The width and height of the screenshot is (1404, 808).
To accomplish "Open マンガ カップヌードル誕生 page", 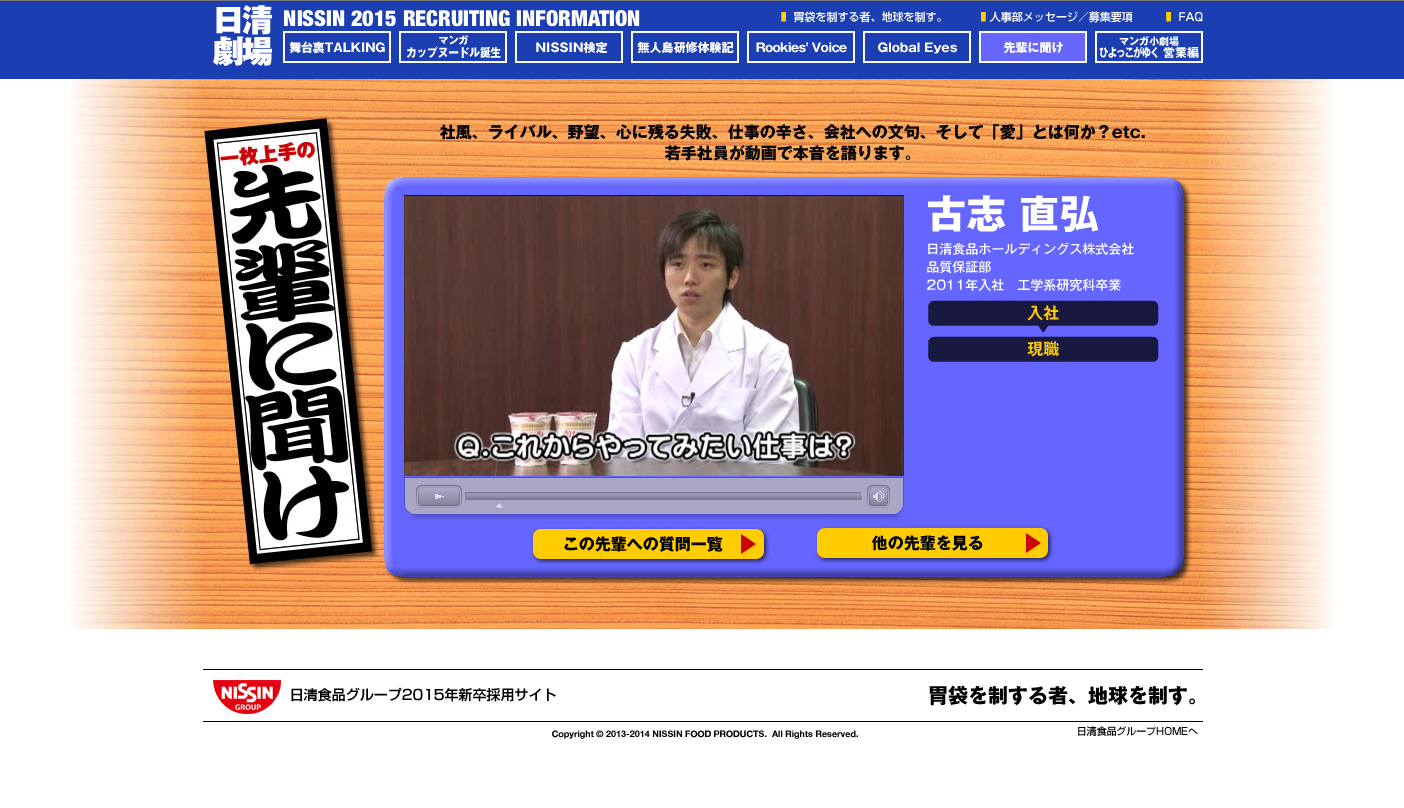I will click(453, 47).
